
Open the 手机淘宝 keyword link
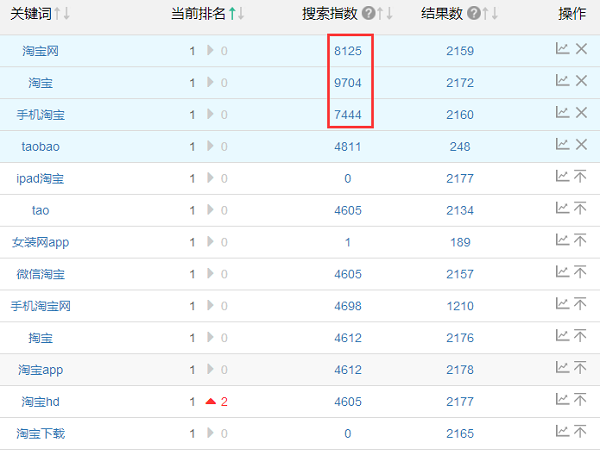click(x=40, y=115)
